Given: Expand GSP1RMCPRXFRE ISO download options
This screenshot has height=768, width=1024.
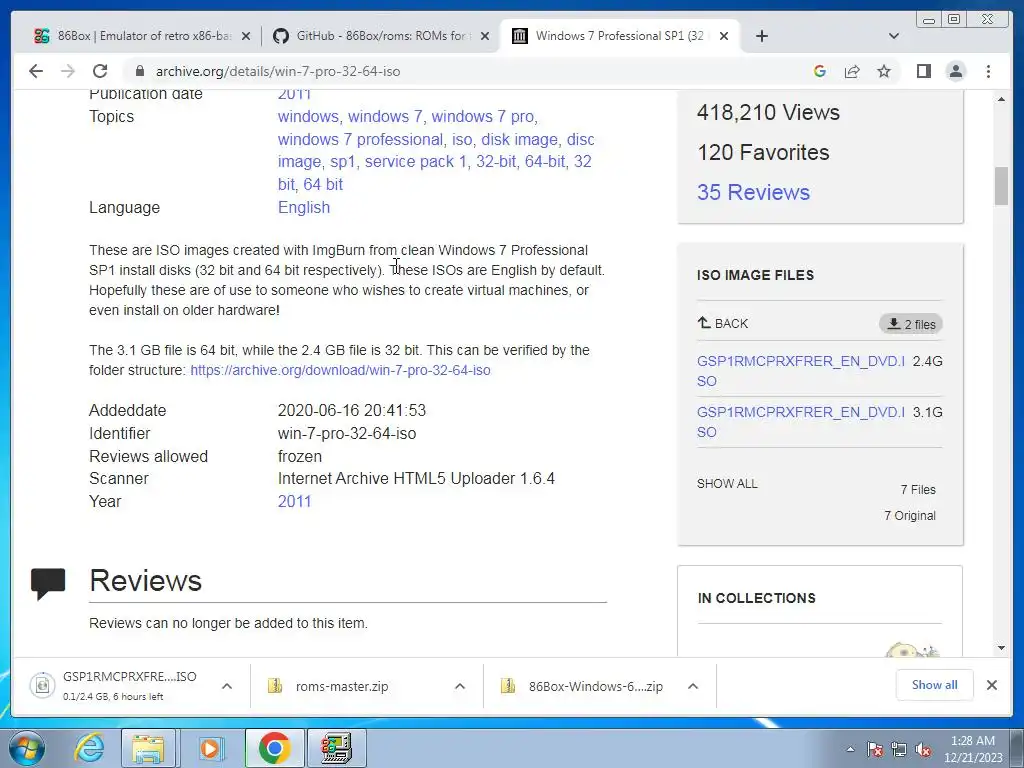Looking at the screenshot, I should coord(227,686).
